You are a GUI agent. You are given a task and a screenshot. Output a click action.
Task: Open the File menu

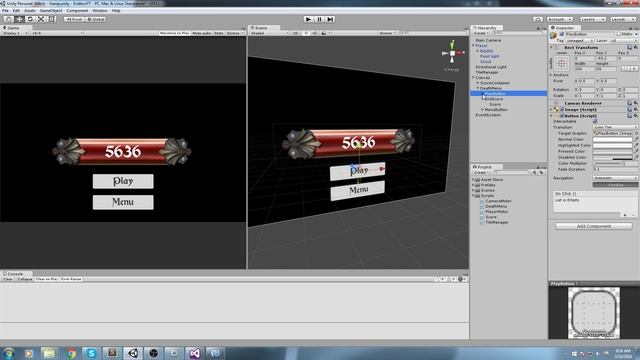point(5,11)
